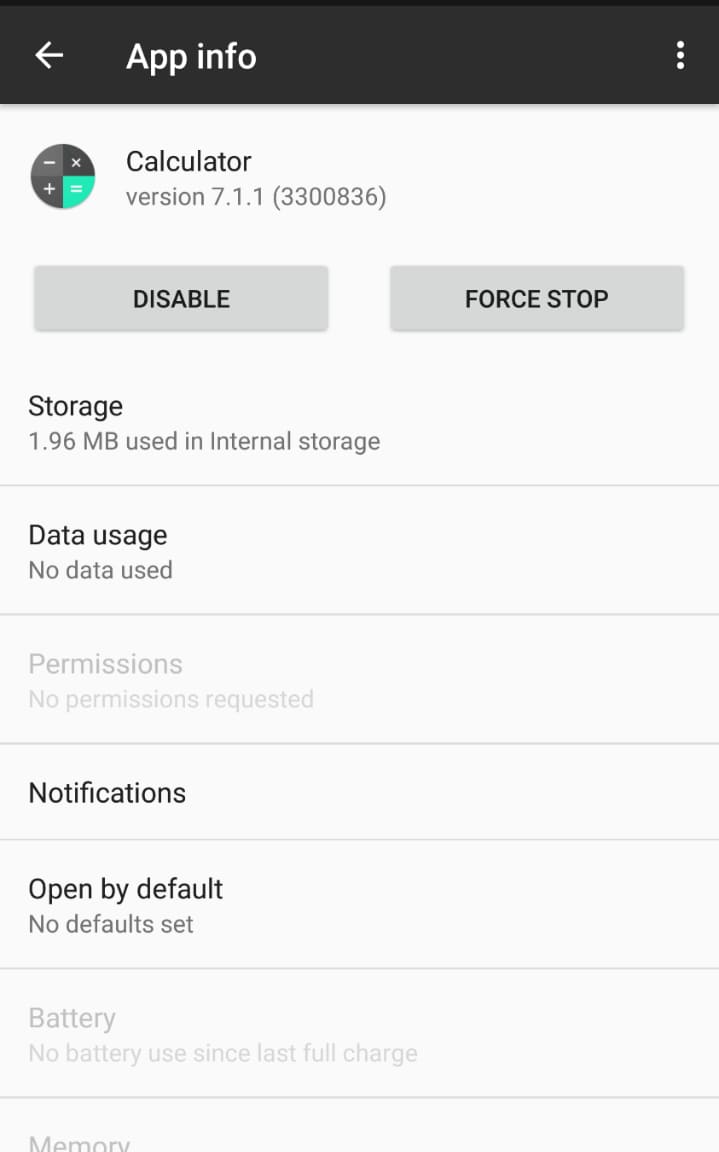
Task: Tap "No battery use since last full charge"
Action: coord(223,1053)
